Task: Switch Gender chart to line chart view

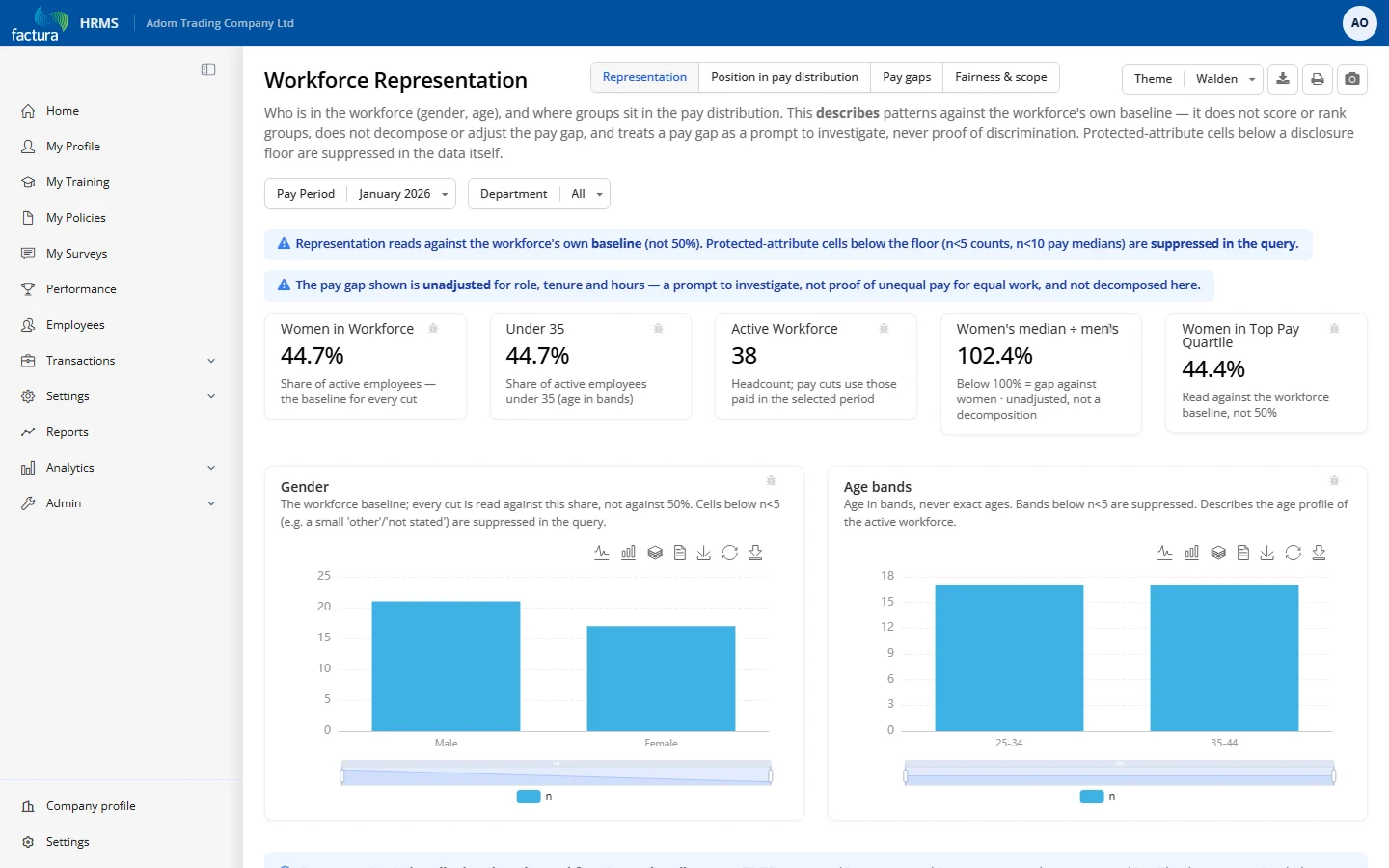Action: pyautogui.click(x=602, y=553)
